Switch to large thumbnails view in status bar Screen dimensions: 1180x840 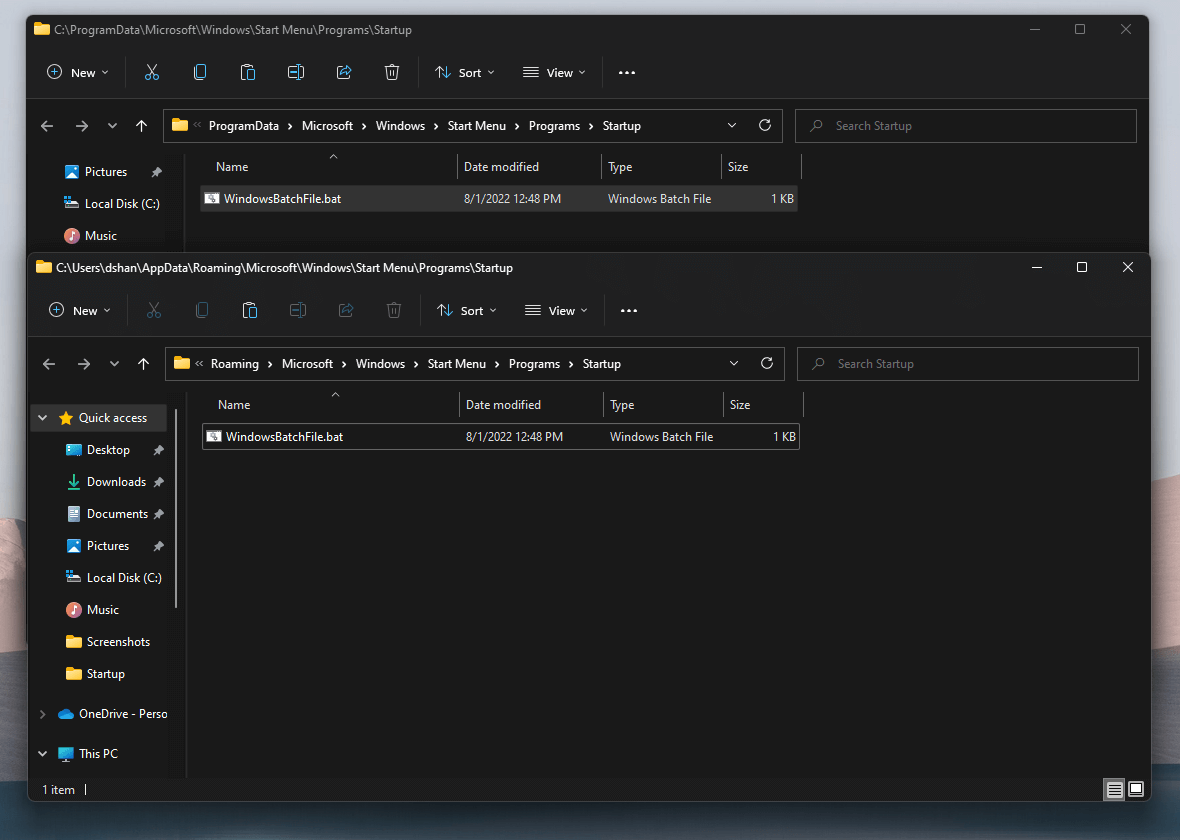[x=1136, y=790]
